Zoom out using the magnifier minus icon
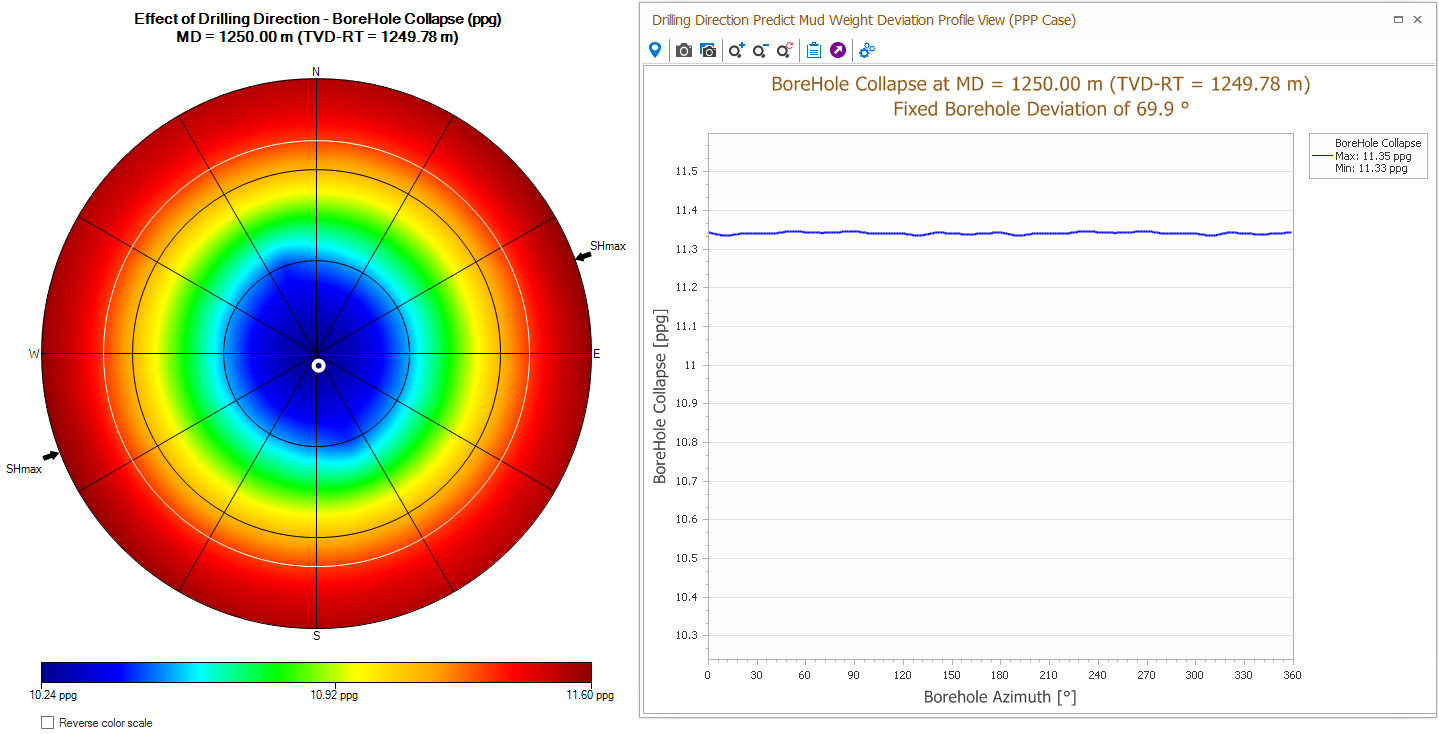Screen dimensions: 1439x734 761,50
